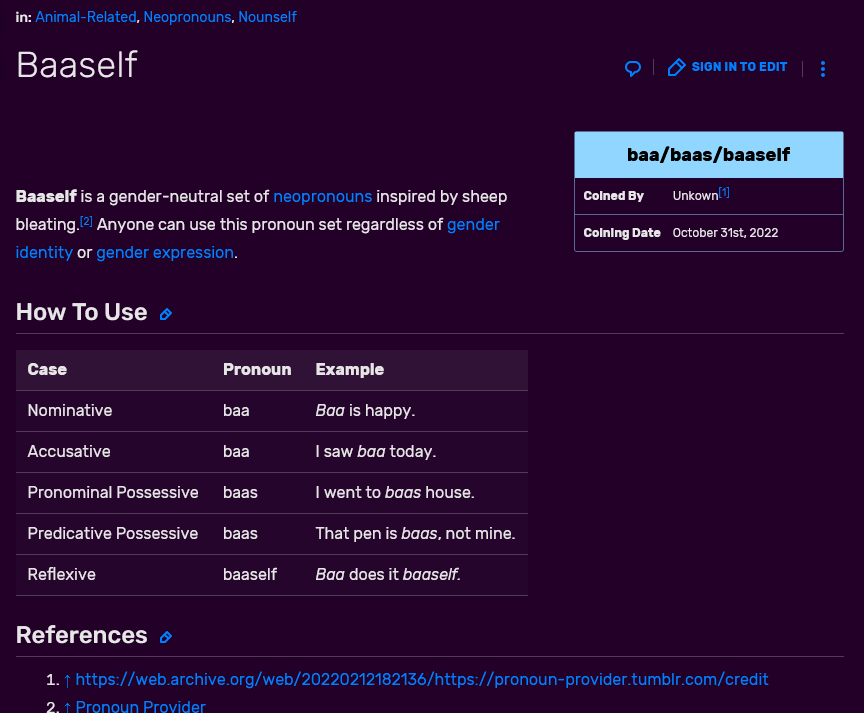Jump back via reference 2 up arrow
864x713 pixels.
coord(67,707)
